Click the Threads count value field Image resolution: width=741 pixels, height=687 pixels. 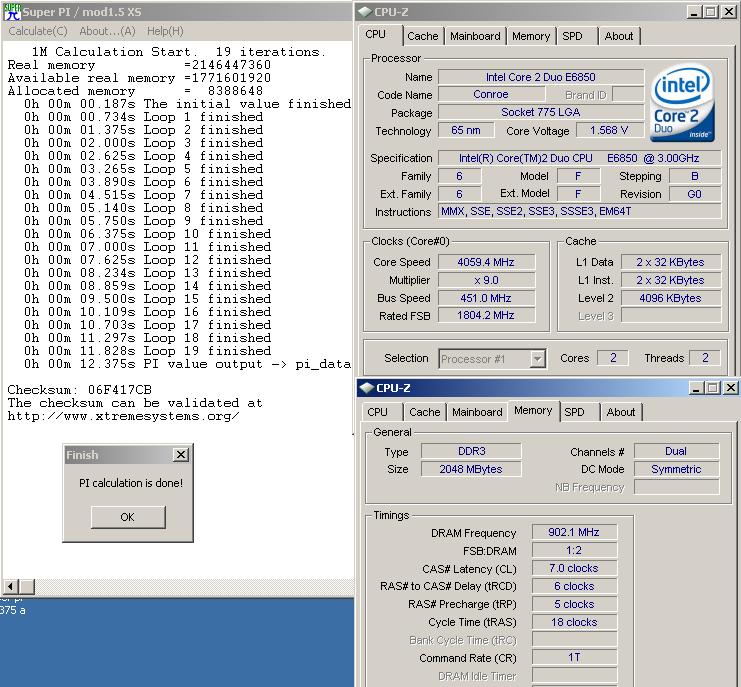click(705, 358)
